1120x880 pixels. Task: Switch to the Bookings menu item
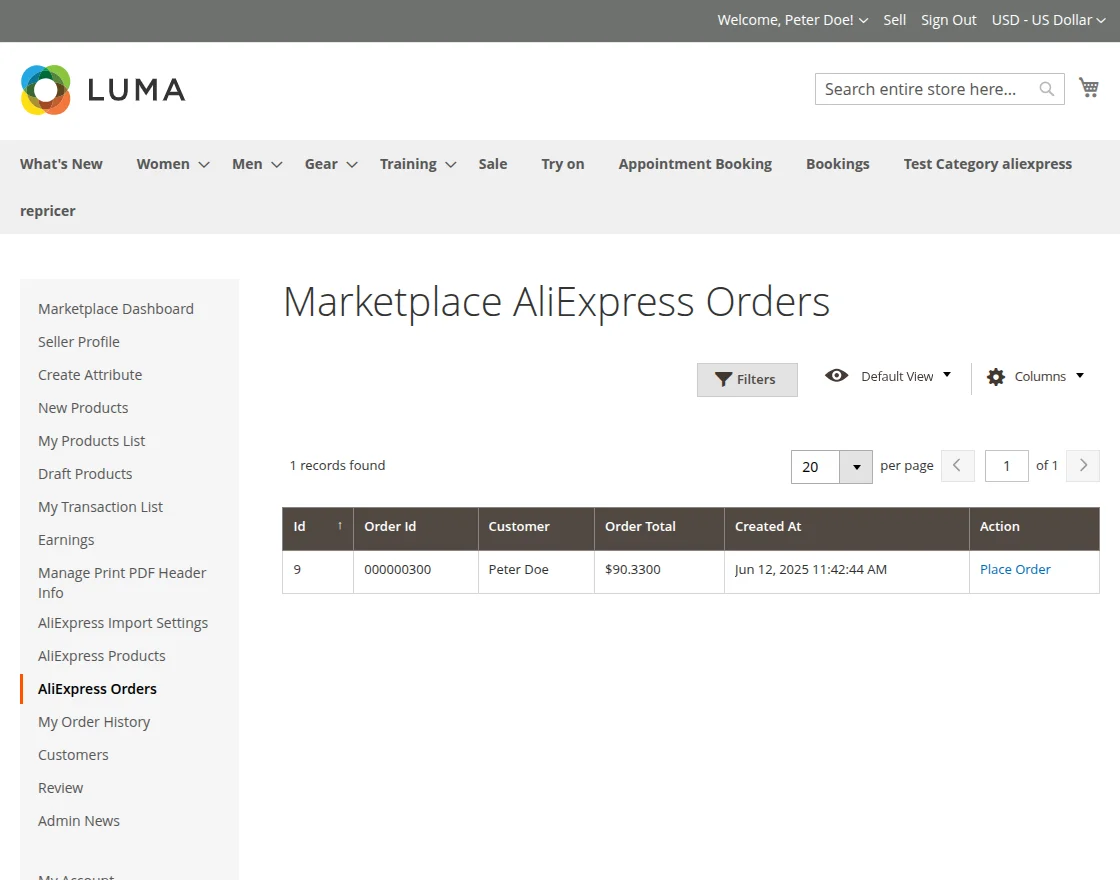[x=838, y=163]
